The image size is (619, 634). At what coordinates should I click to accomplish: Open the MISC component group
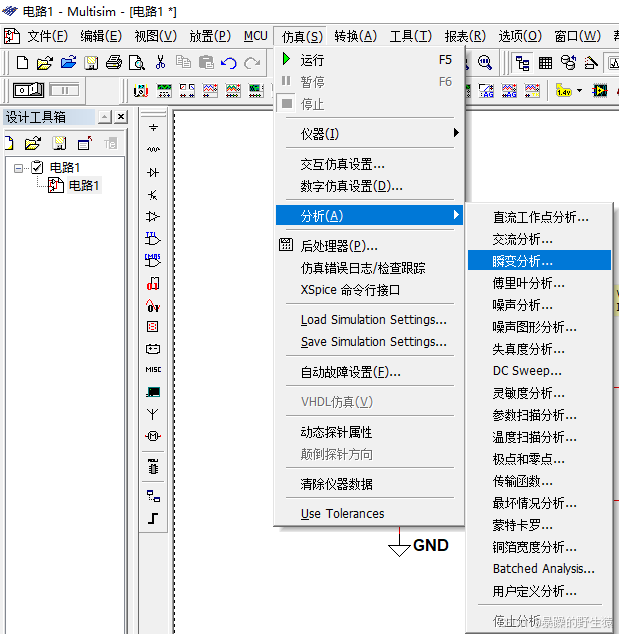[x=153, y=370]
